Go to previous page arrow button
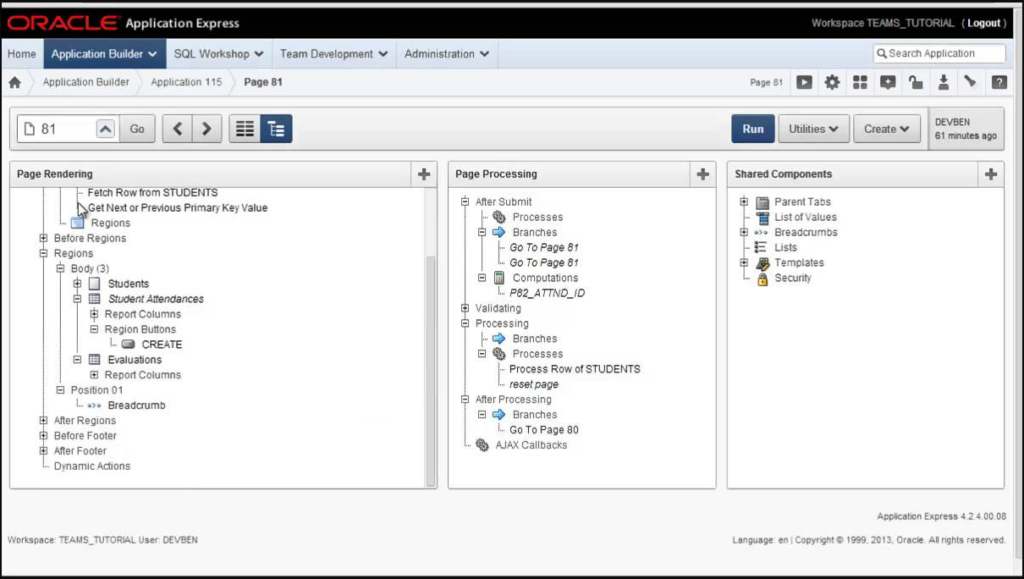Viewport: 1024px width, 579px height. [x=177, y=129]
